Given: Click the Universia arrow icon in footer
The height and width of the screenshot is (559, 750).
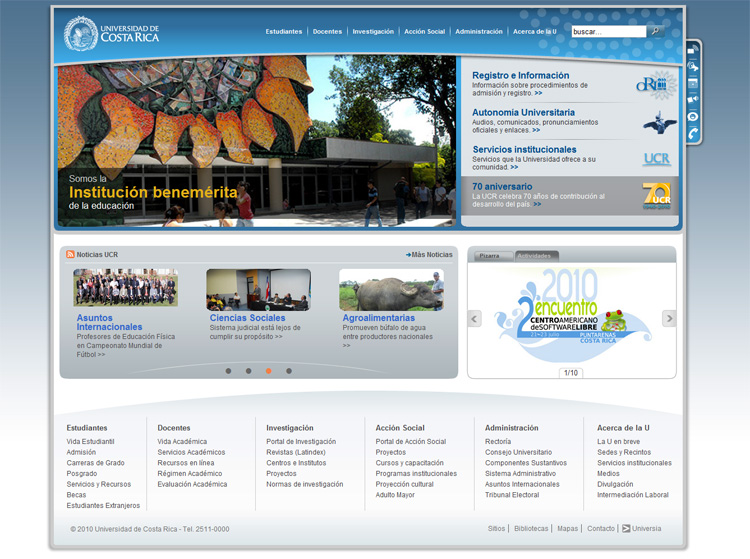Looking at the screenshot, I should pyautogui.click(x=626, y=528).
